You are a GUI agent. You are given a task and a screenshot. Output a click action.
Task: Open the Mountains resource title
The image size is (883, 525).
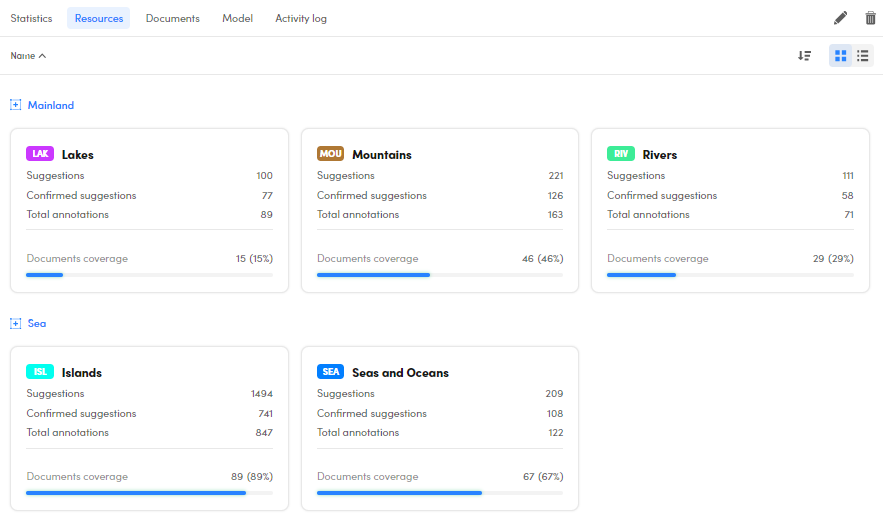(381, 155)
